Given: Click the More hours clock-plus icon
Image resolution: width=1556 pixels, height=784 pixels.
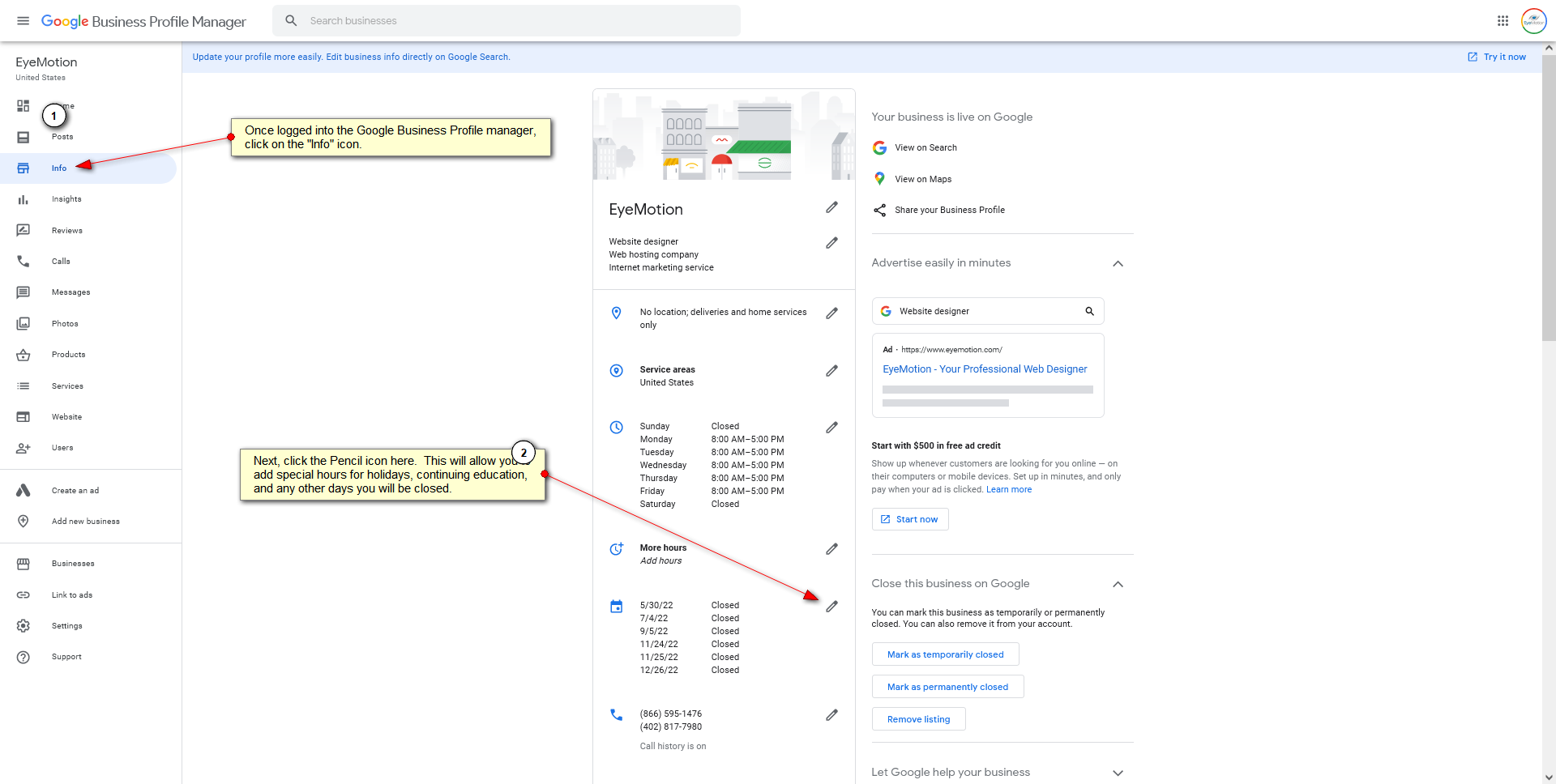Looking at the screenshot, I should click(x=617, y=549).
